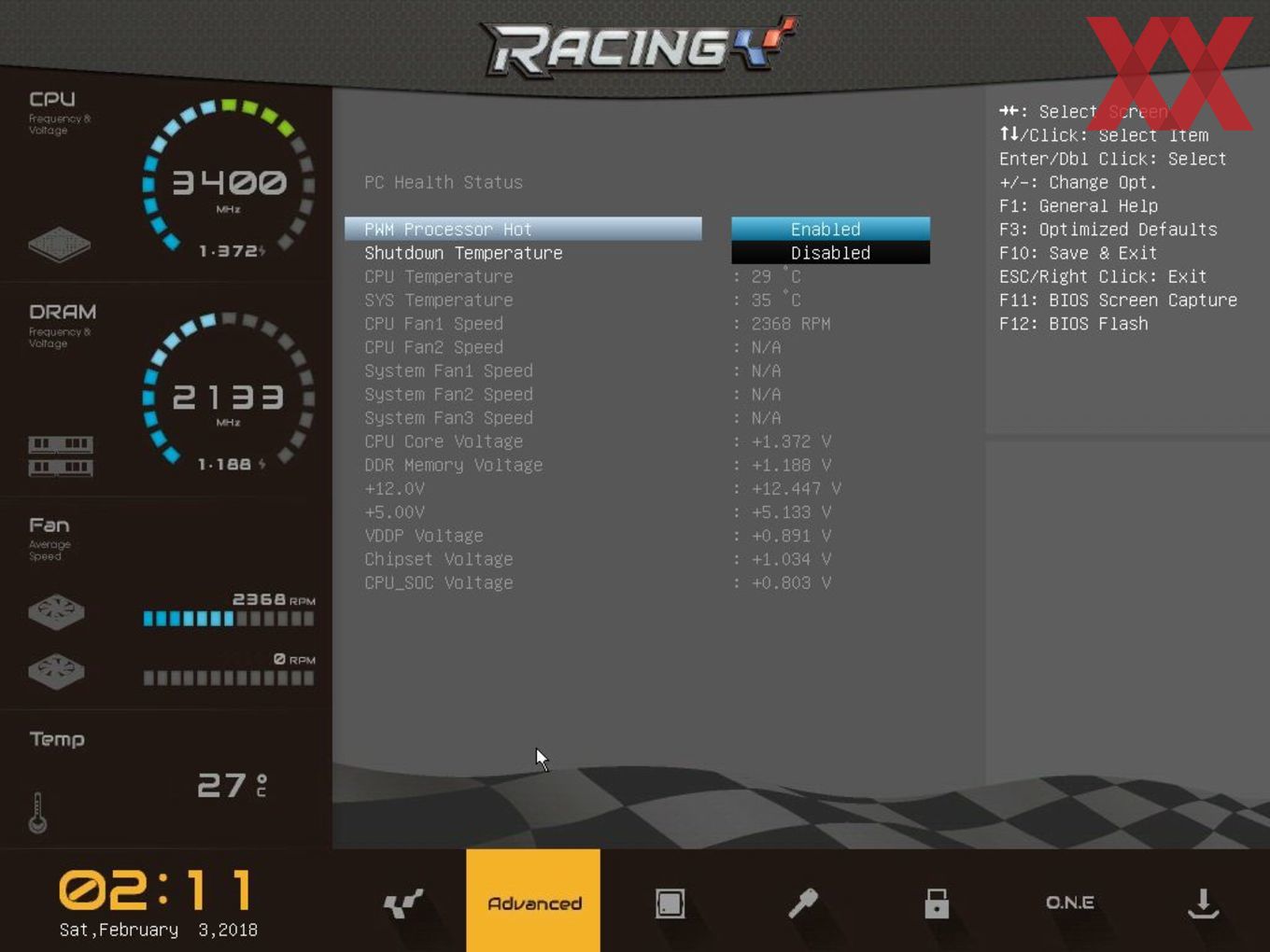Open the Main tab with checkered flag icon
The image size is (1270, 952).
pyautogui.click(x=402, y=903)
